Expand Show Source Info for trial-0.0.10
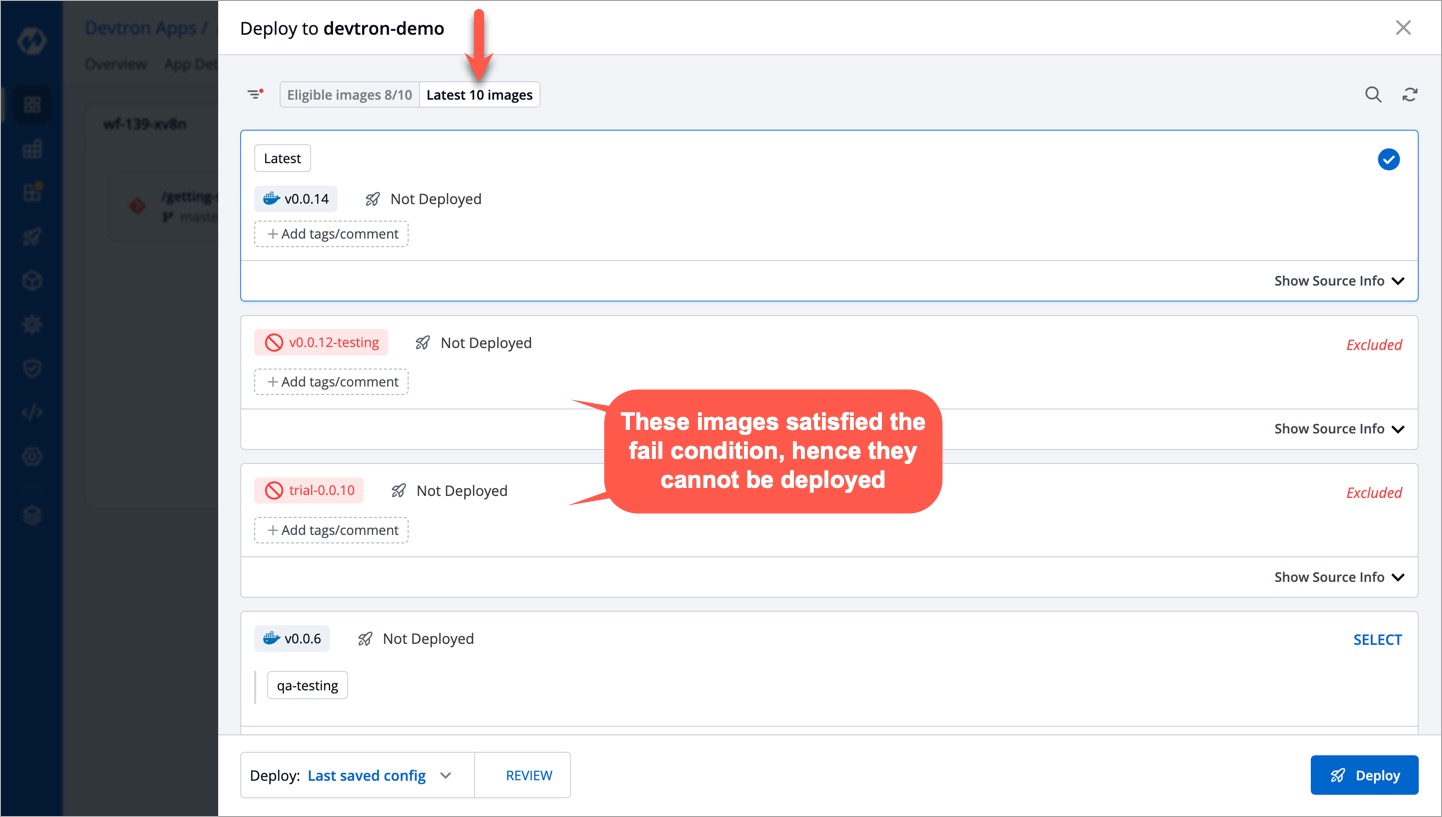Screen dimensions: 1442x817 (x=1339, y=577)
